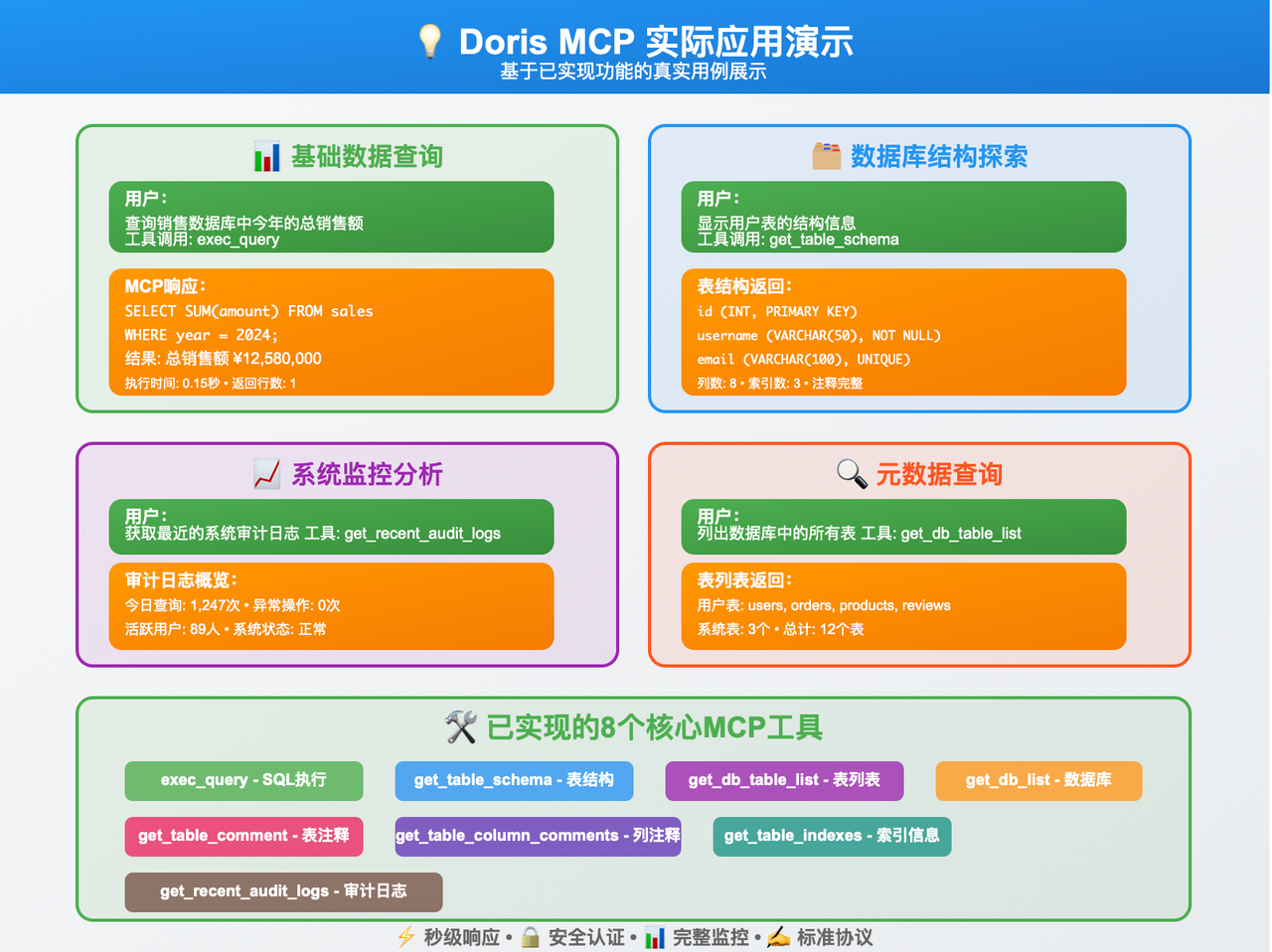Click the get_table_column_comments - 列注释 badge
1272x952 pixels.
click(538, 837)
